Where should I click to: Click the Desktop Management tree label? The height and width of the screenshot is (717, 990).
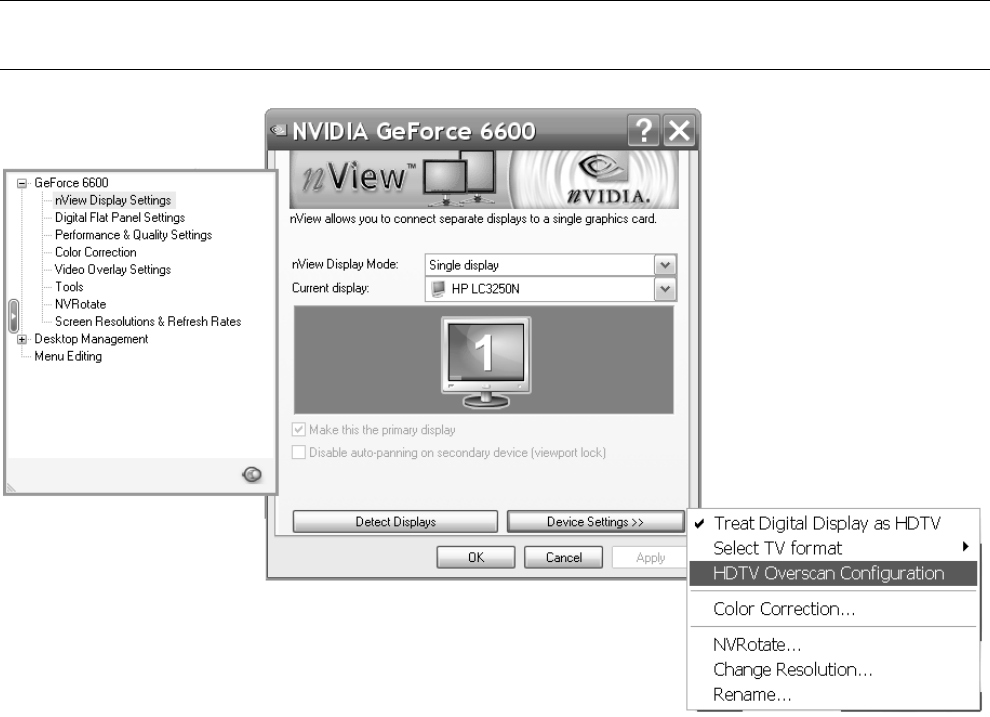point(91,339)
